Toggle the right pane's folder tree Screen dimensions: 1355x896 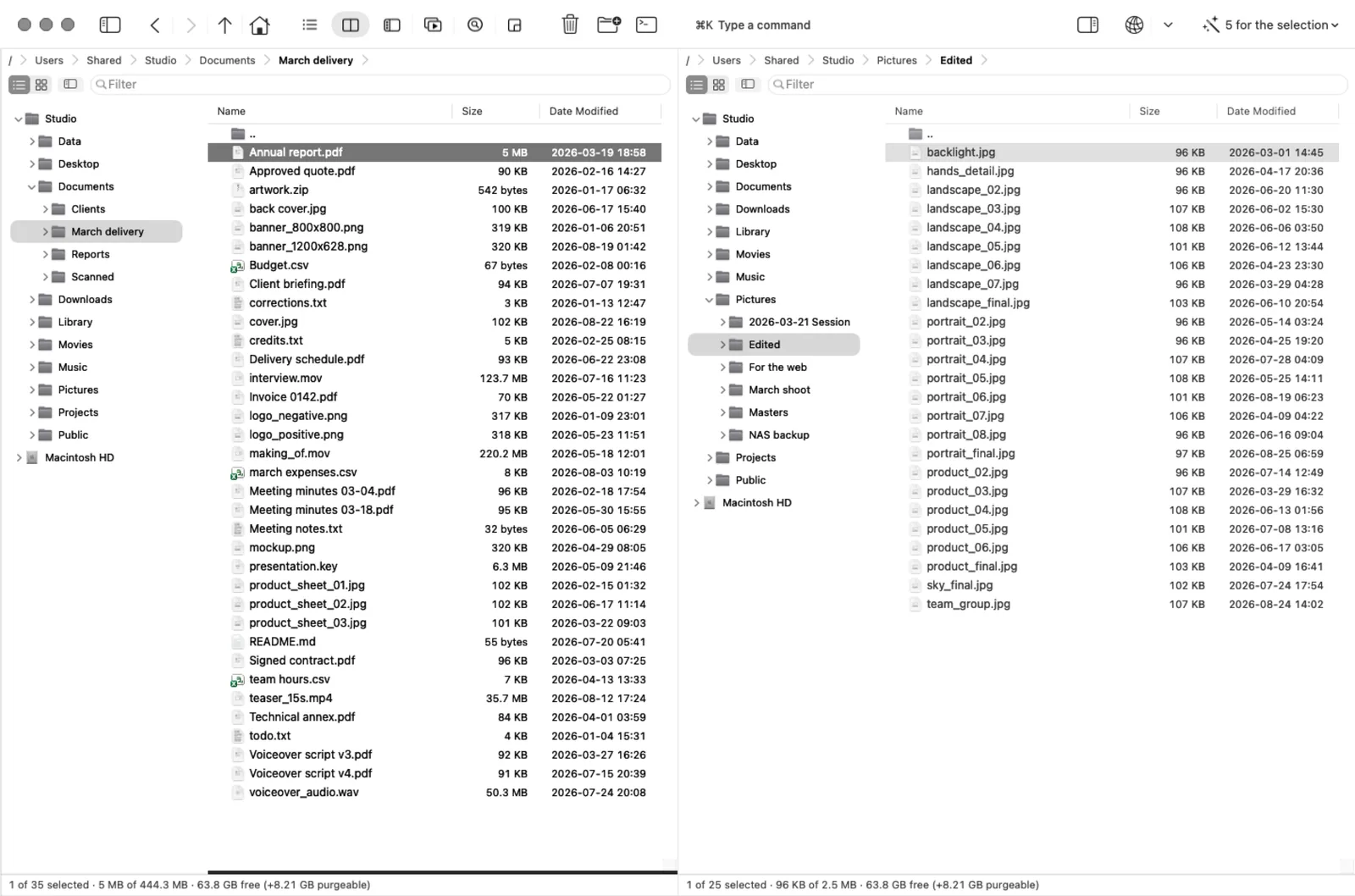click(748, 84)
